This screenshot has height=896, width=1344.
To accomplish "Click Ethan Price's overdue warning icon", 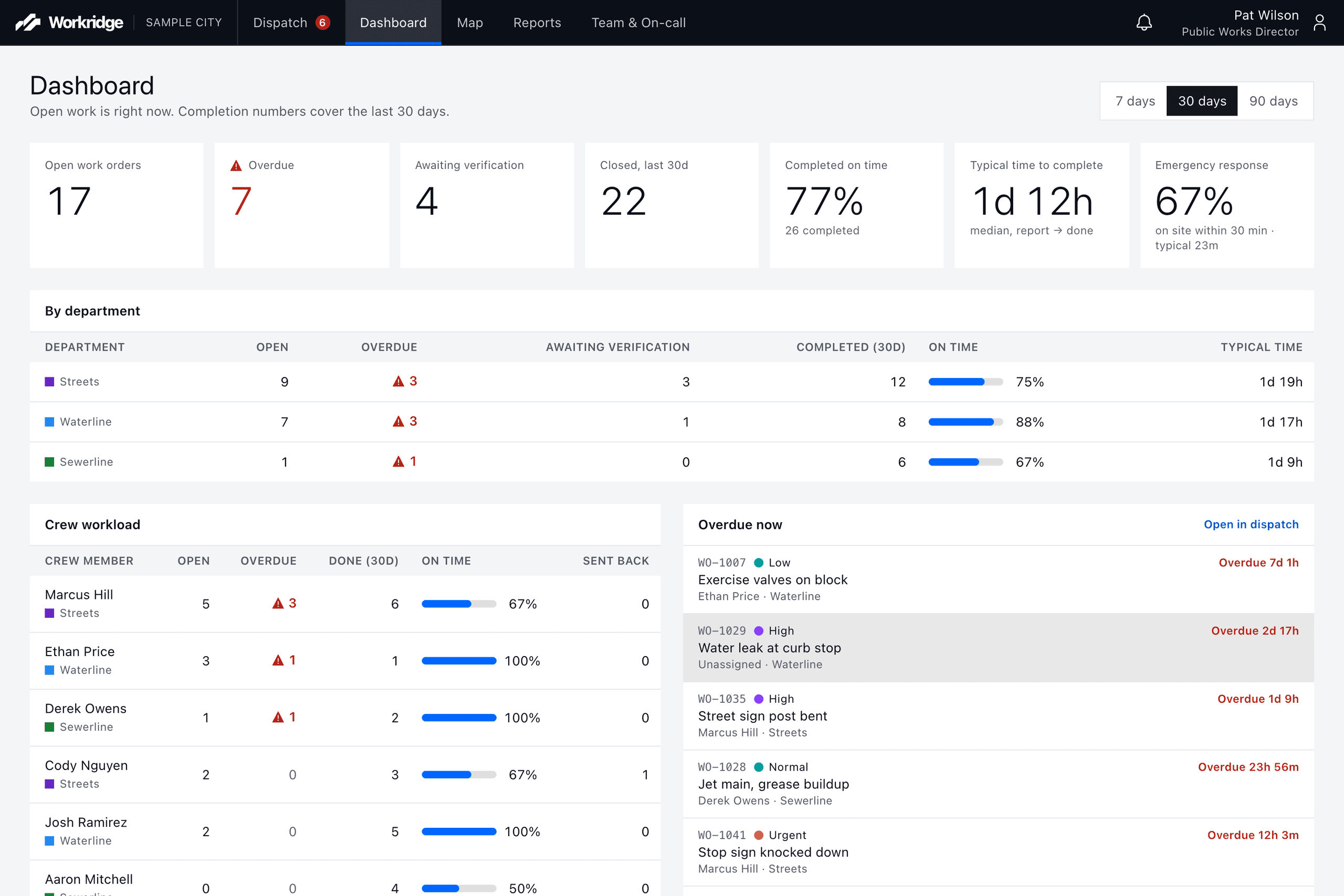I will tap(278, 660).
